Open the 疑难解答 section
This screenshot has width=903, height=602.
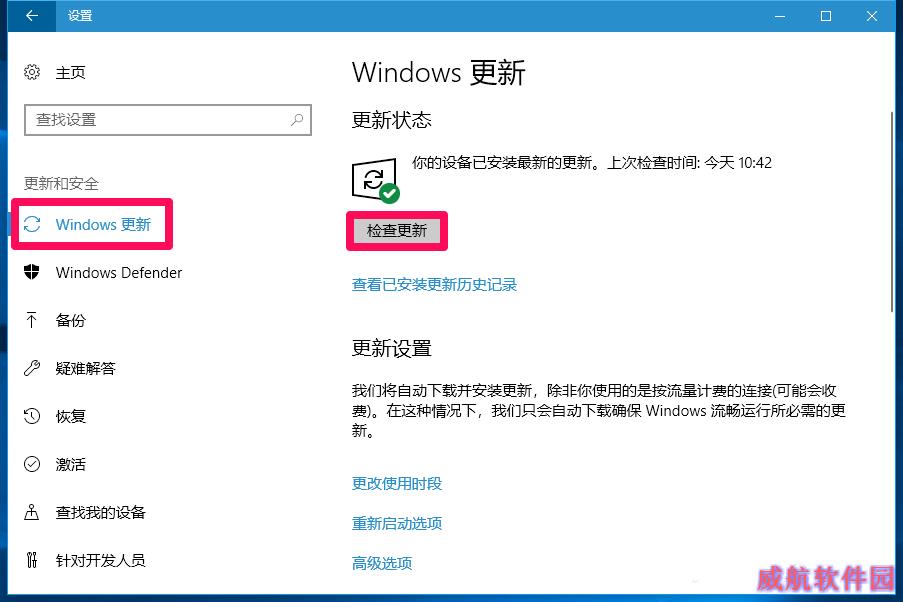(85, 368)
